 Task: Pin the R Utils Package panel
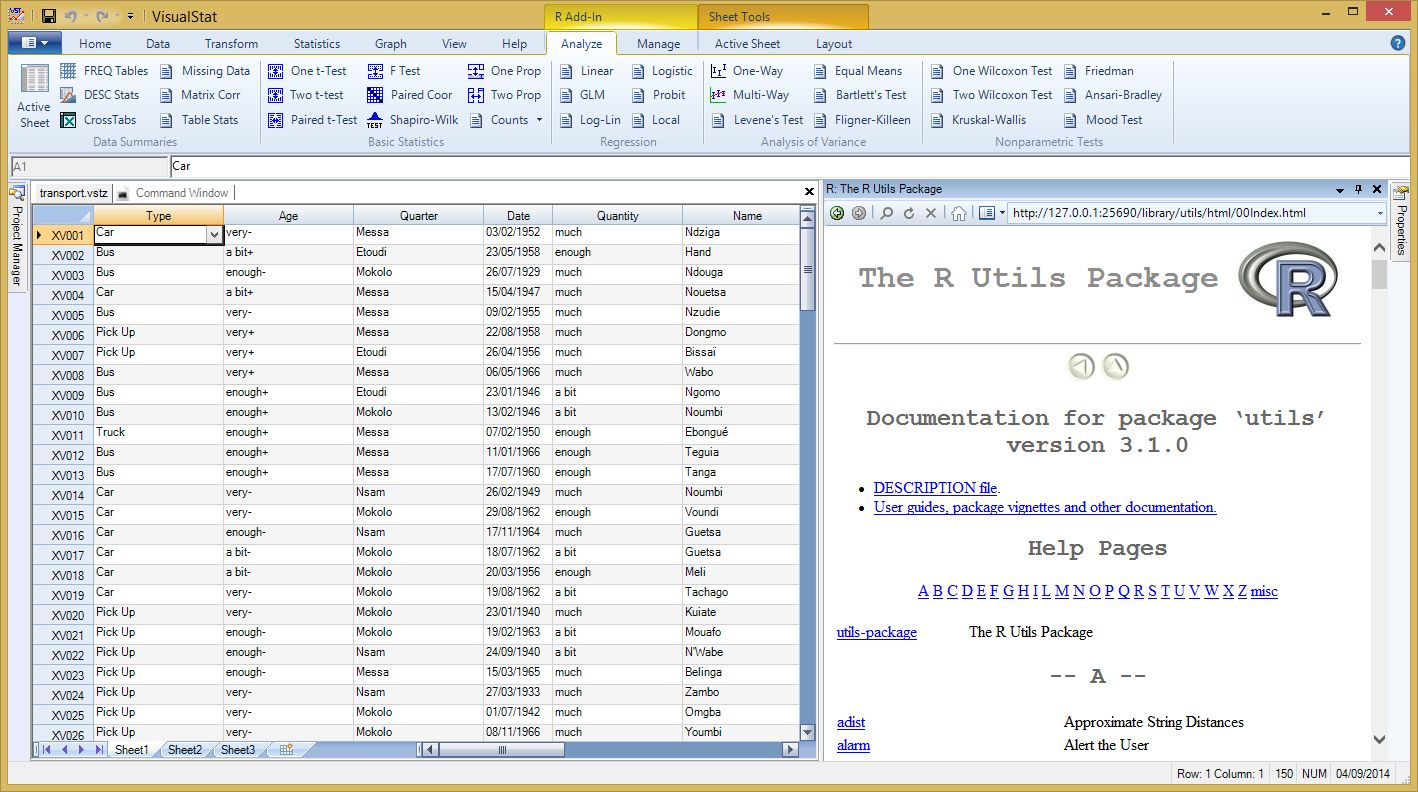(x=1358, y=189)
